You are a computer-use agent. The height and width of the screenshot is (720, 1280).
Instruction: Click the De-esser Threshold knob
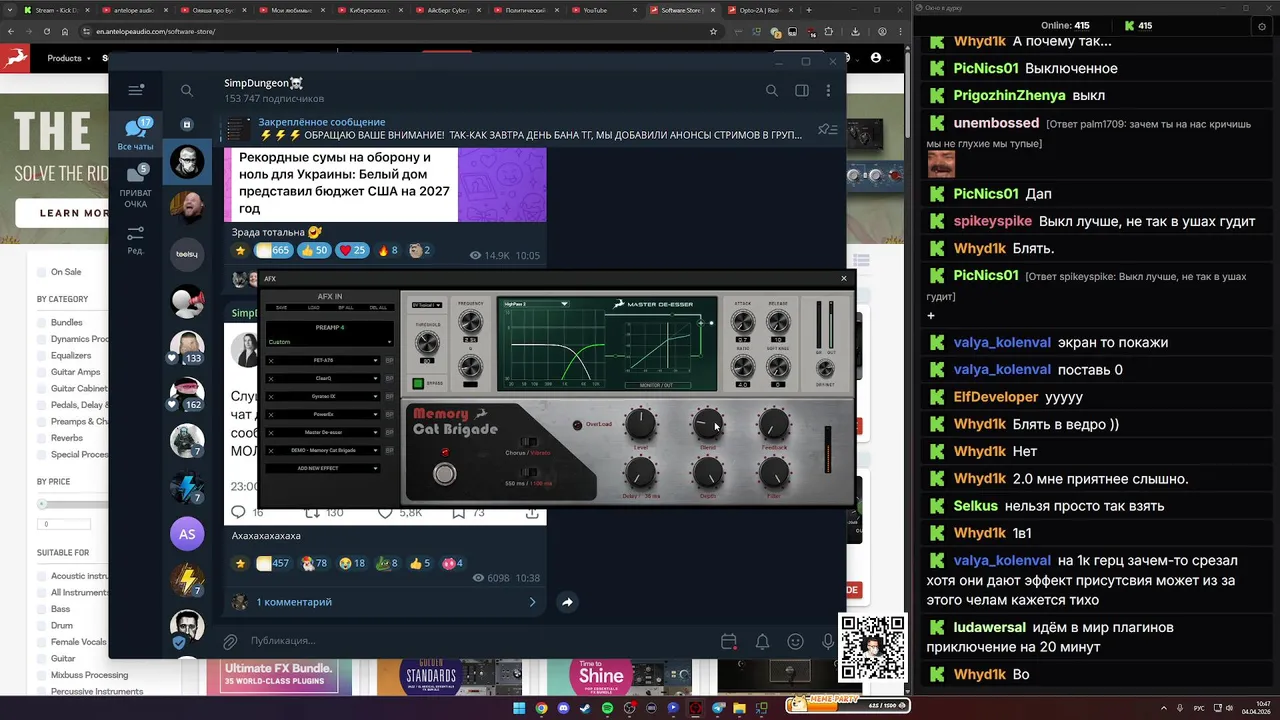click(427, 342)
